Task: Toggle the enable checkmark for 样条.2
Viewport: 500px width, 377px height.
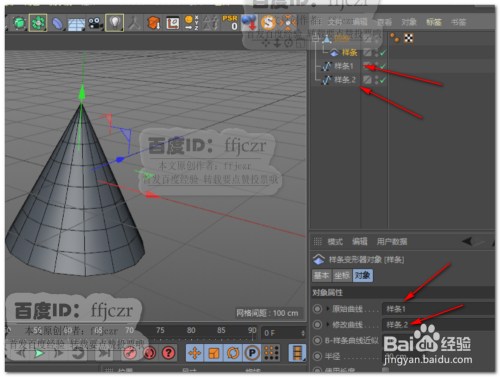Action: point(383,80)
